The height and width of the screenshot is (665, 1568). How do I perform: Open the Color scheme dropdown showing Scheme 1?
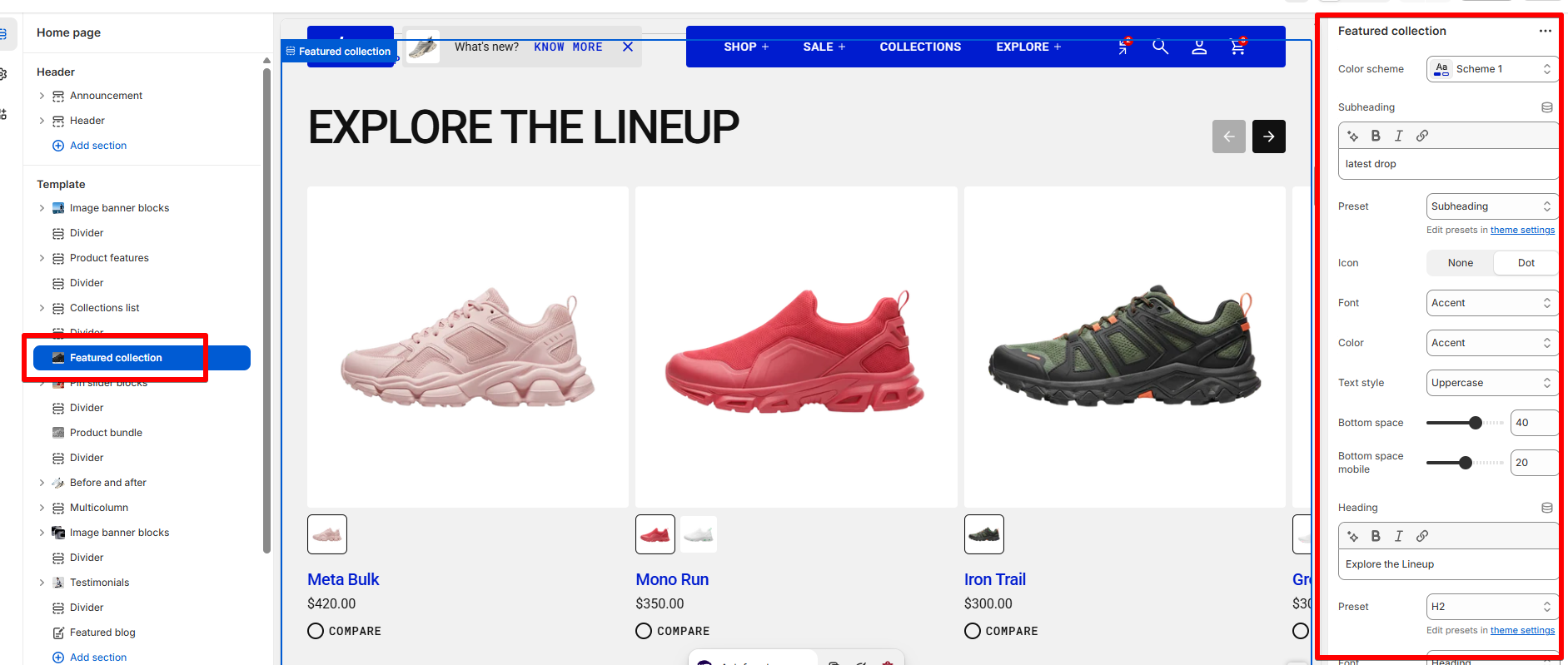1491,69
